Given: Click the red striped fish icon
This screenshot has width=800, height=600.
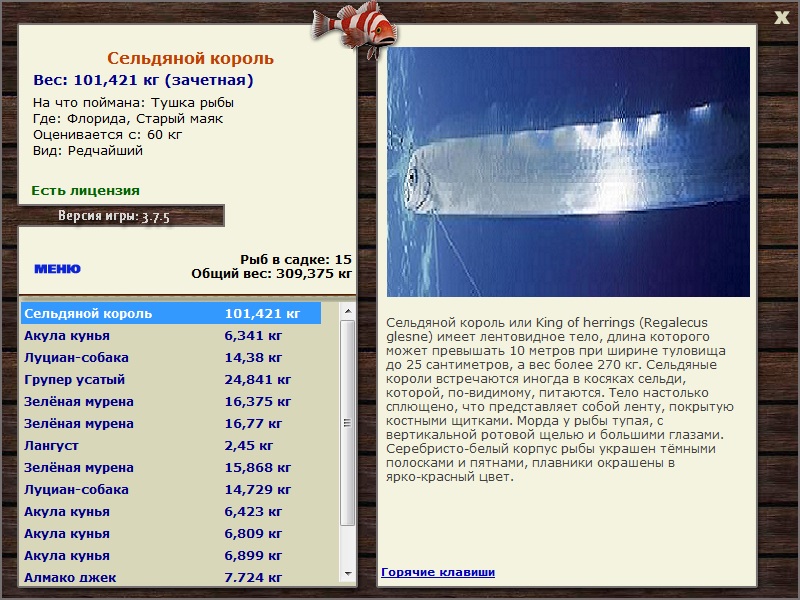Looking at the screenshot, I should [354, 28].
